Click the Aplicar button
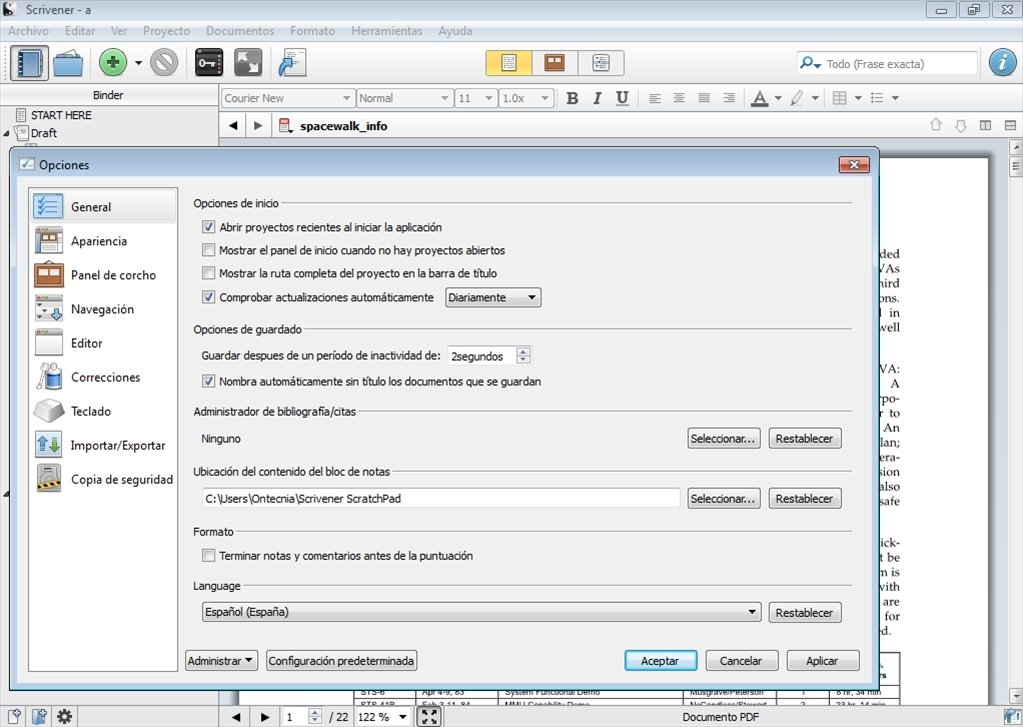Image resolution: width=1023 pixels, height=727 pixels. (x=822, y=660)
